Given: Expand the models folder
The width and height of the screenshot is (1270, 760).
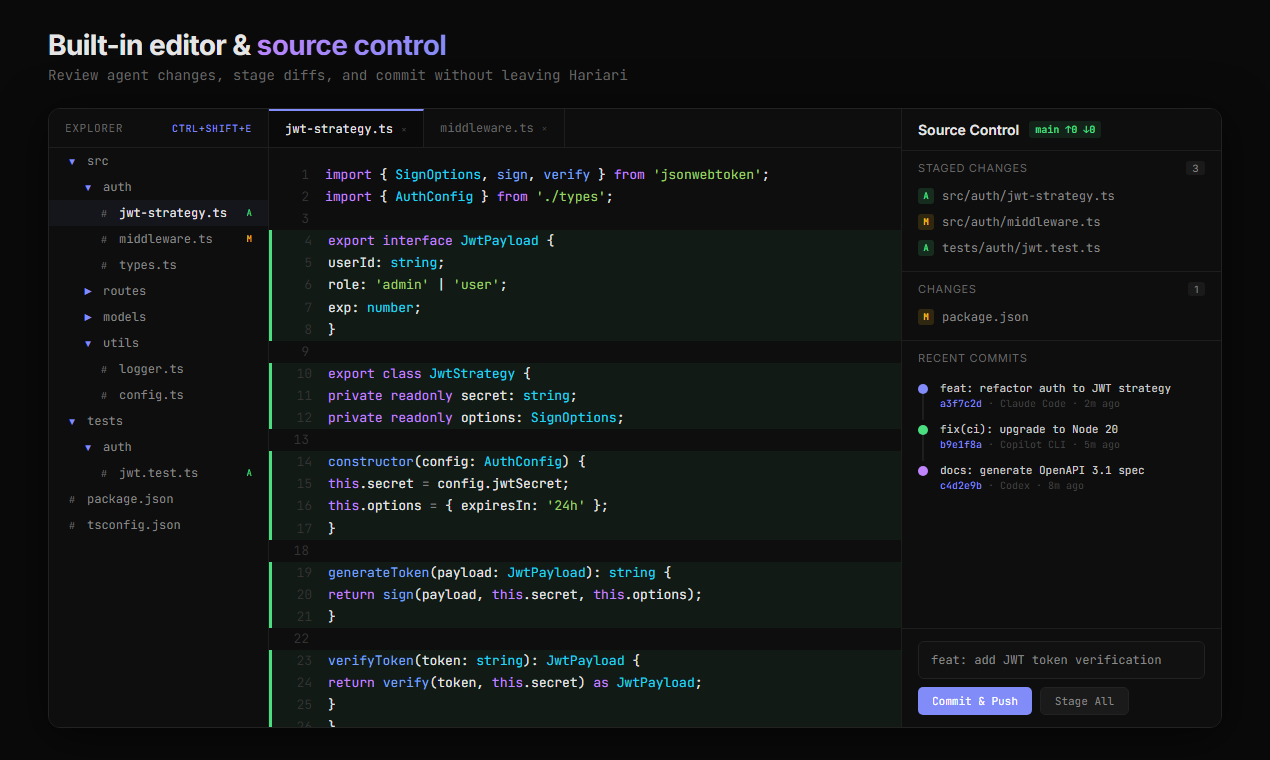Looking at the screenshot, I should coord(88,317).
